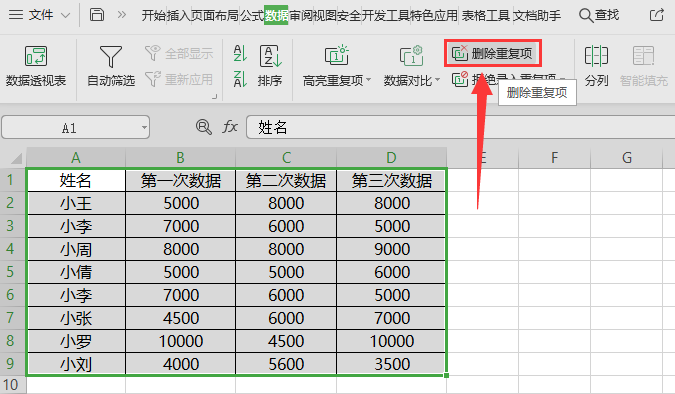This screenshot has width=675, height=394.
Task: Switch to the 文档助手 tab
Action: 537,16
